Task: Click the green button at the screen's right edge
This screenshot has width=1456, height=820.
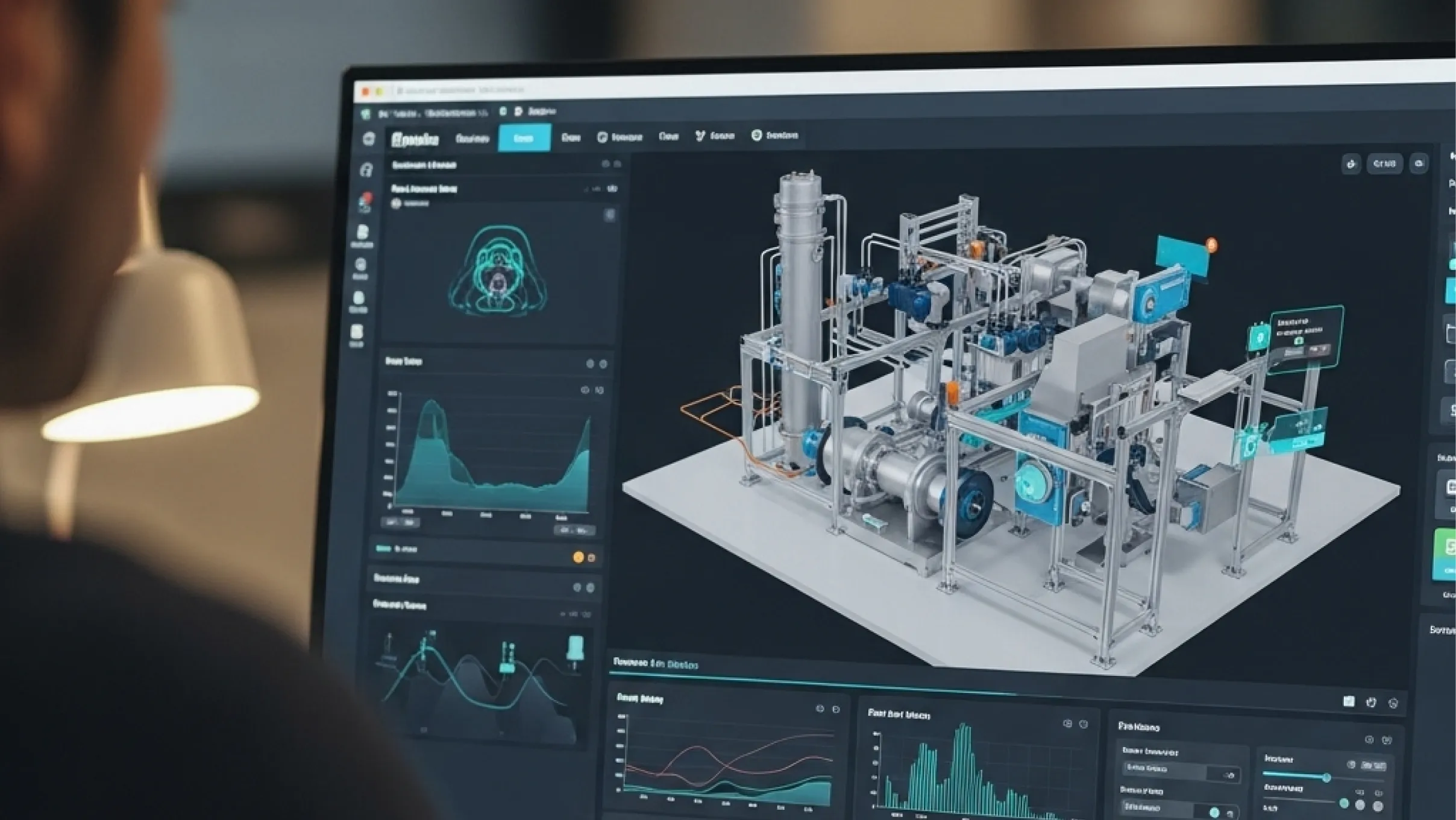Action: coord(1446,555)
